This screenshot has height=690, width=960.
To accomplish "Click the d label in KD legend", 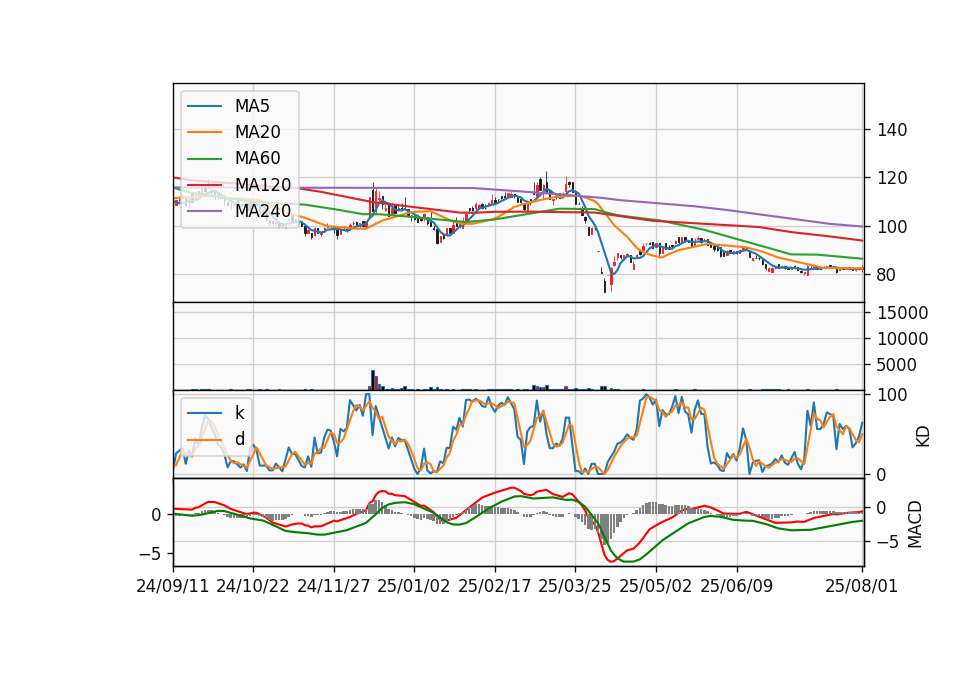I will click(239, 439).
